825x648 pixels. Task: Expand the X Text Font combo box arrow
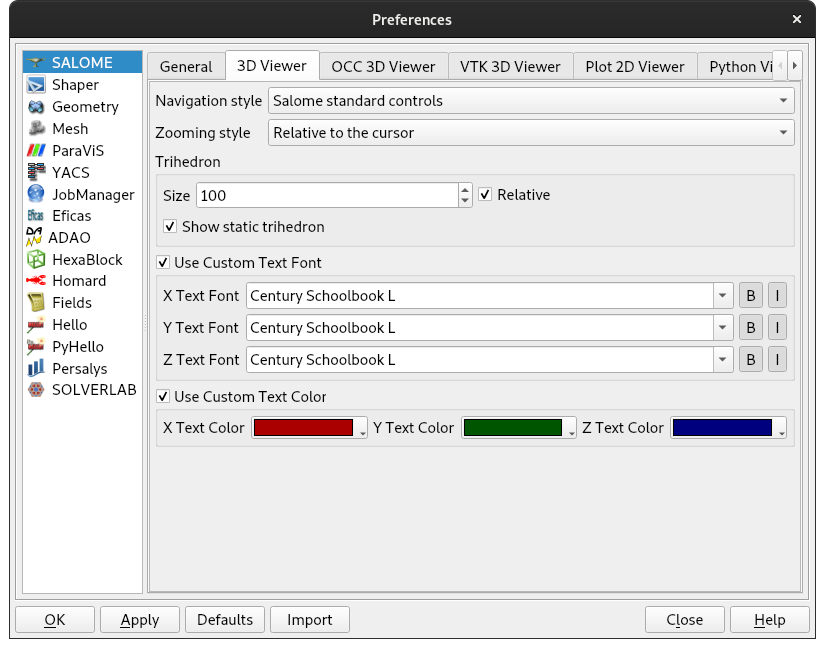[x=723, y=296]
